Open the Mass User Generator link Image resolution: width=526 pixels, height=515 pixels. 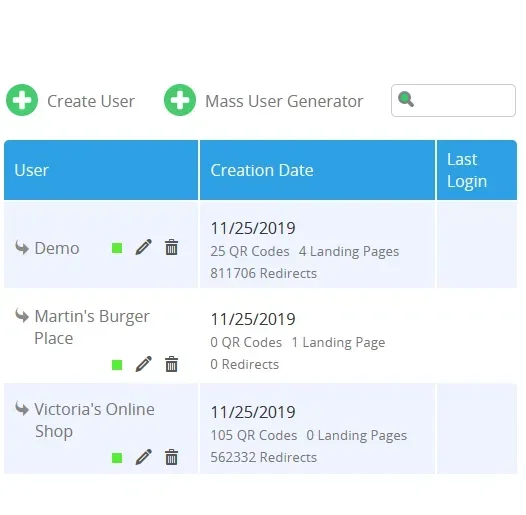(284, 101)
